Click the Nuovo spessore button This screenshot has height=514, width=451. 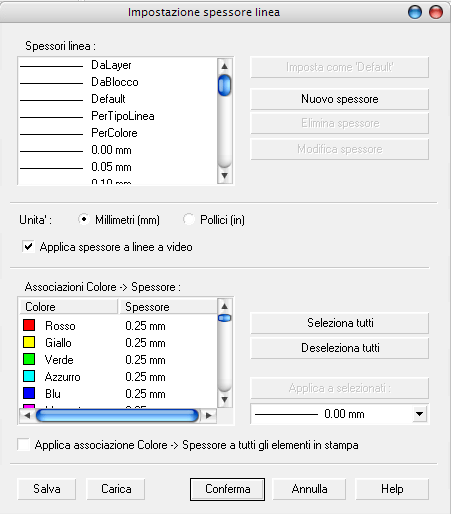340,99
